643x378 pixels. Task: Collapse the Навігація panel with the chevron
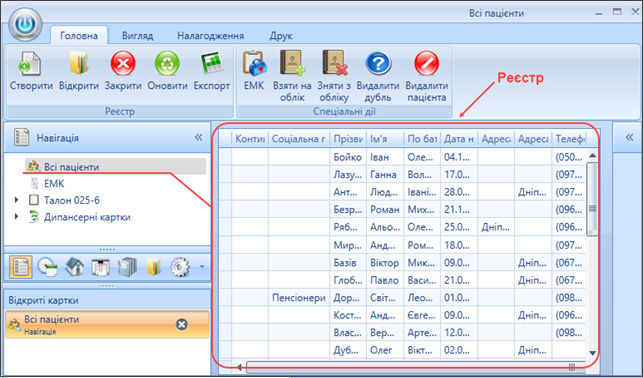(198, 137)
